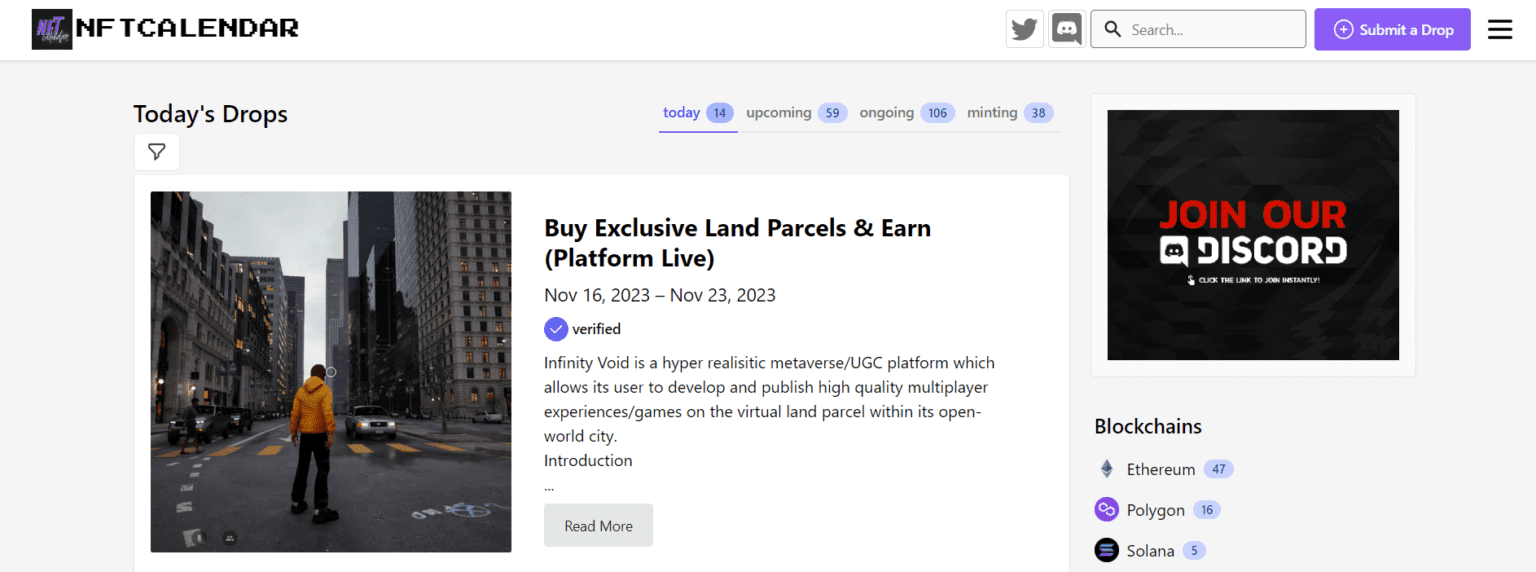The image size is (1536, 572).
Task: Open the Infinity Void city thumbnail
Action: (x=331, y=372)
